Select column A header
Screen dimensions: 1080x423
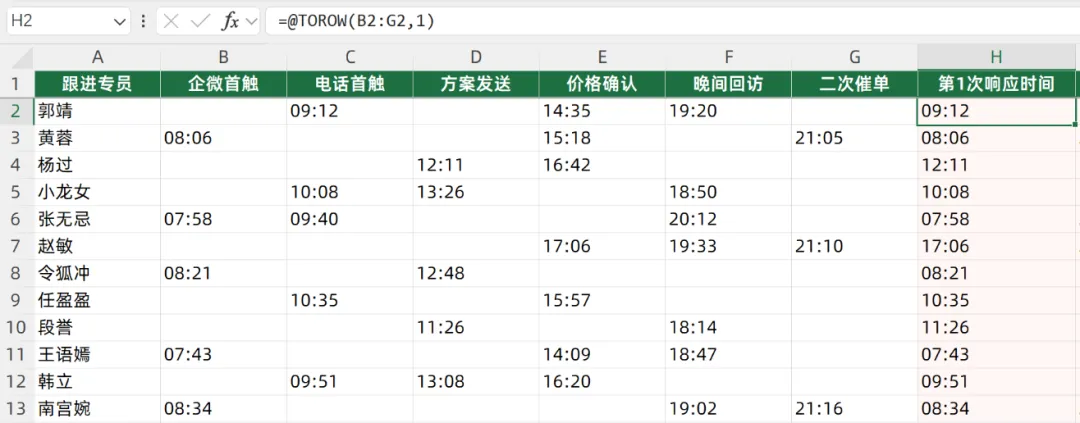click(x=97, y=57)
